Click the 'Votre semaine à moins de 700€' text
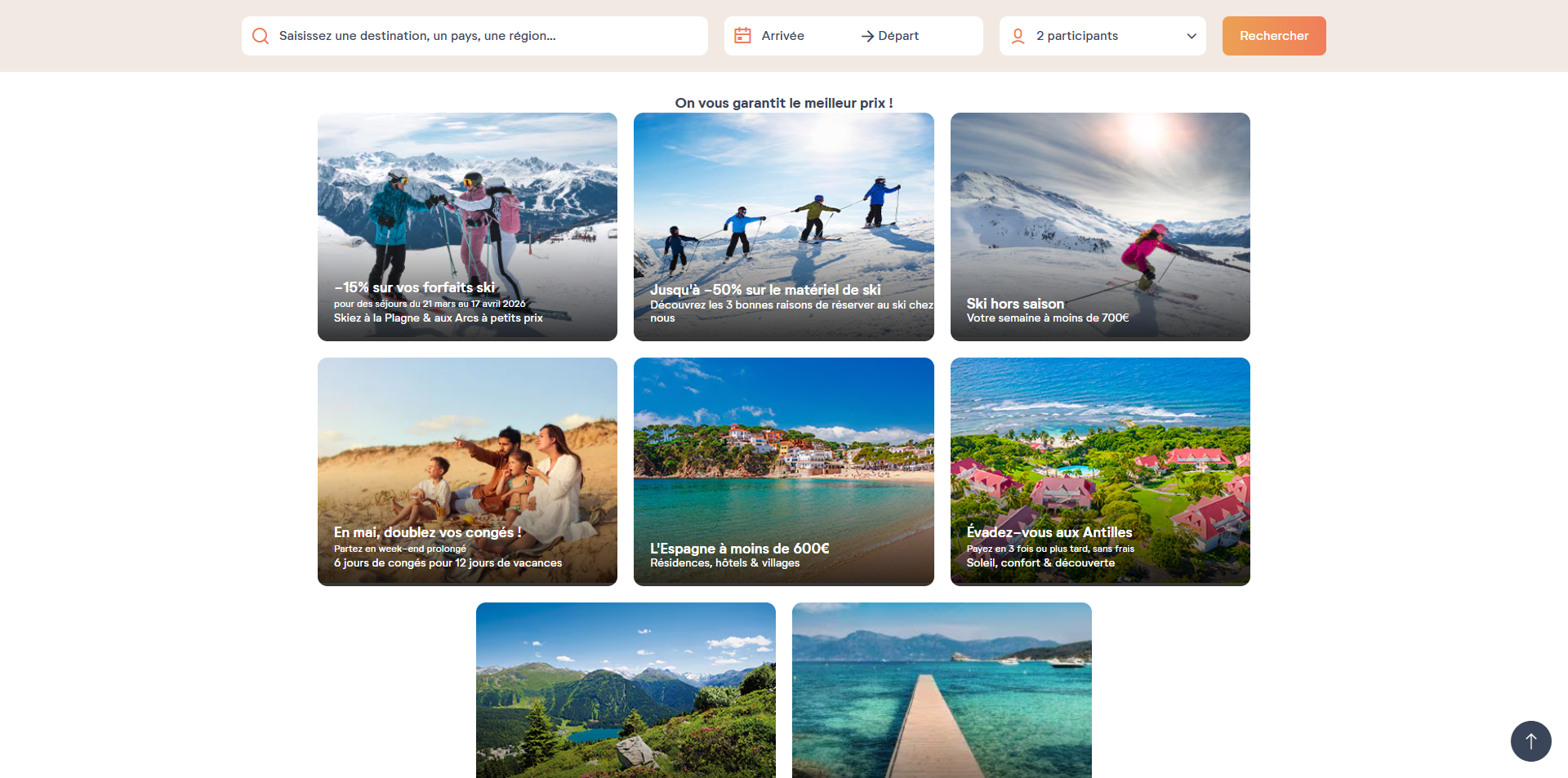1568x778 pixels. point(1048,318)
